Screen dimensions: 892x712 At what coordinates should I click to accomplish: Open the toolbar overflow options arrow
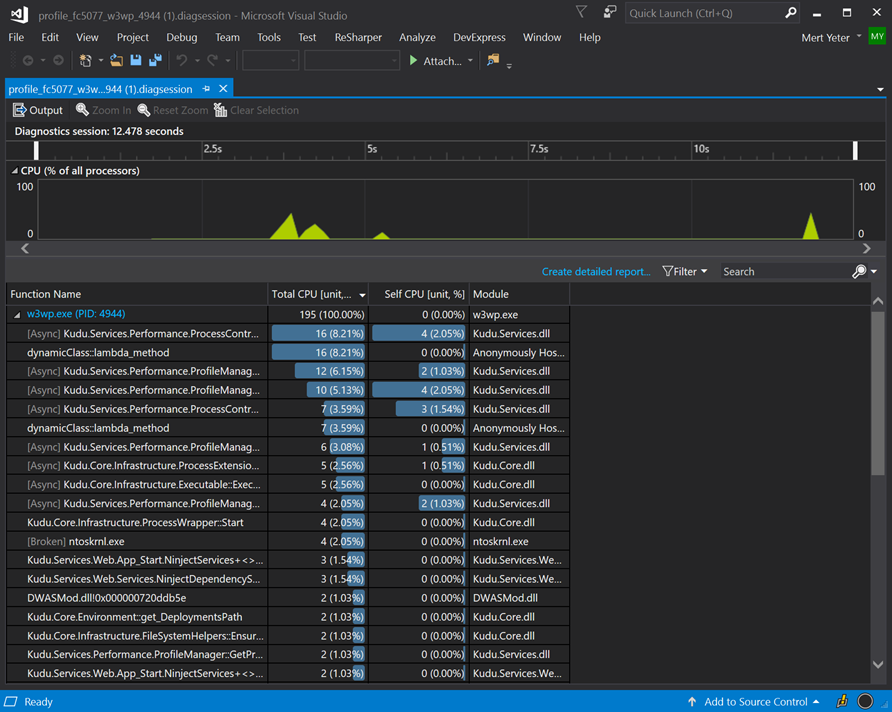pyautogui.click(x=509, y=65)
